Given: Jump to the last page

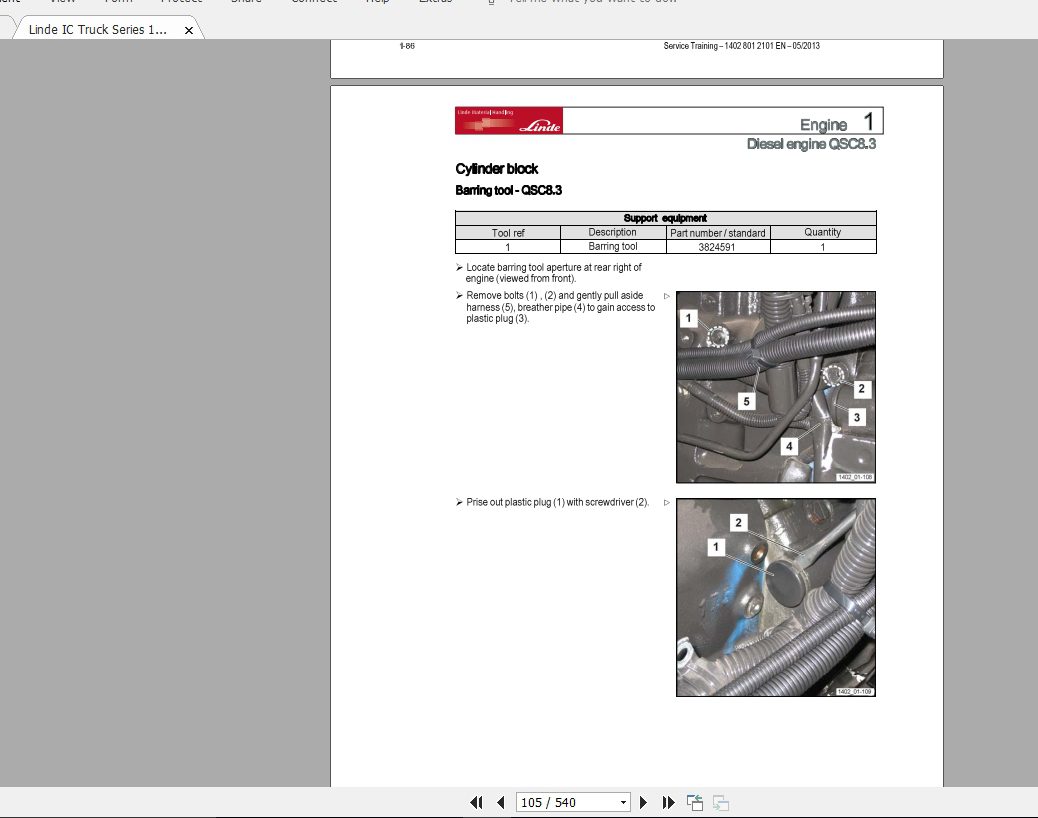Looking at the screenshot, I should (669, 803).
